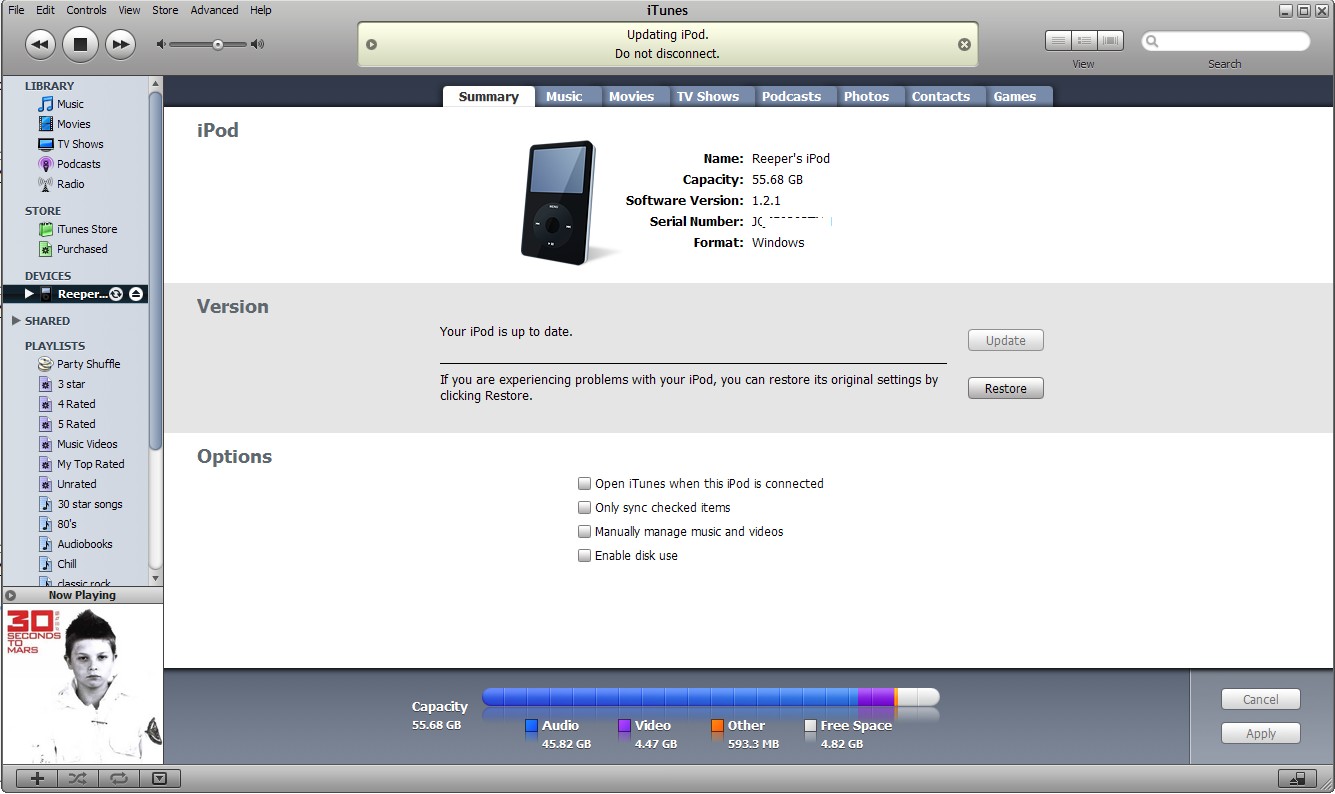Open the Podcasts library
The image size is (1335, 794).
click(x=78, y=164)
